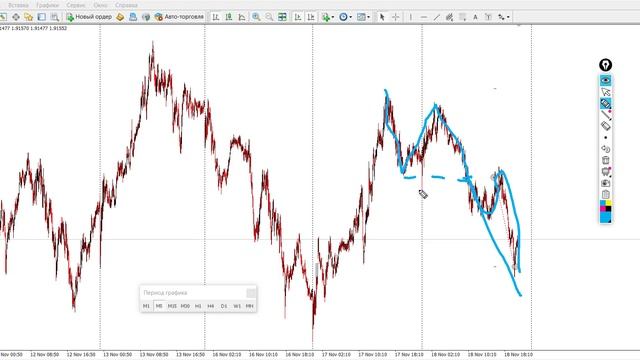Select H1 timeframe in period panel
Image resolution: width=640 pixels, height=360 pixels.
198,306
